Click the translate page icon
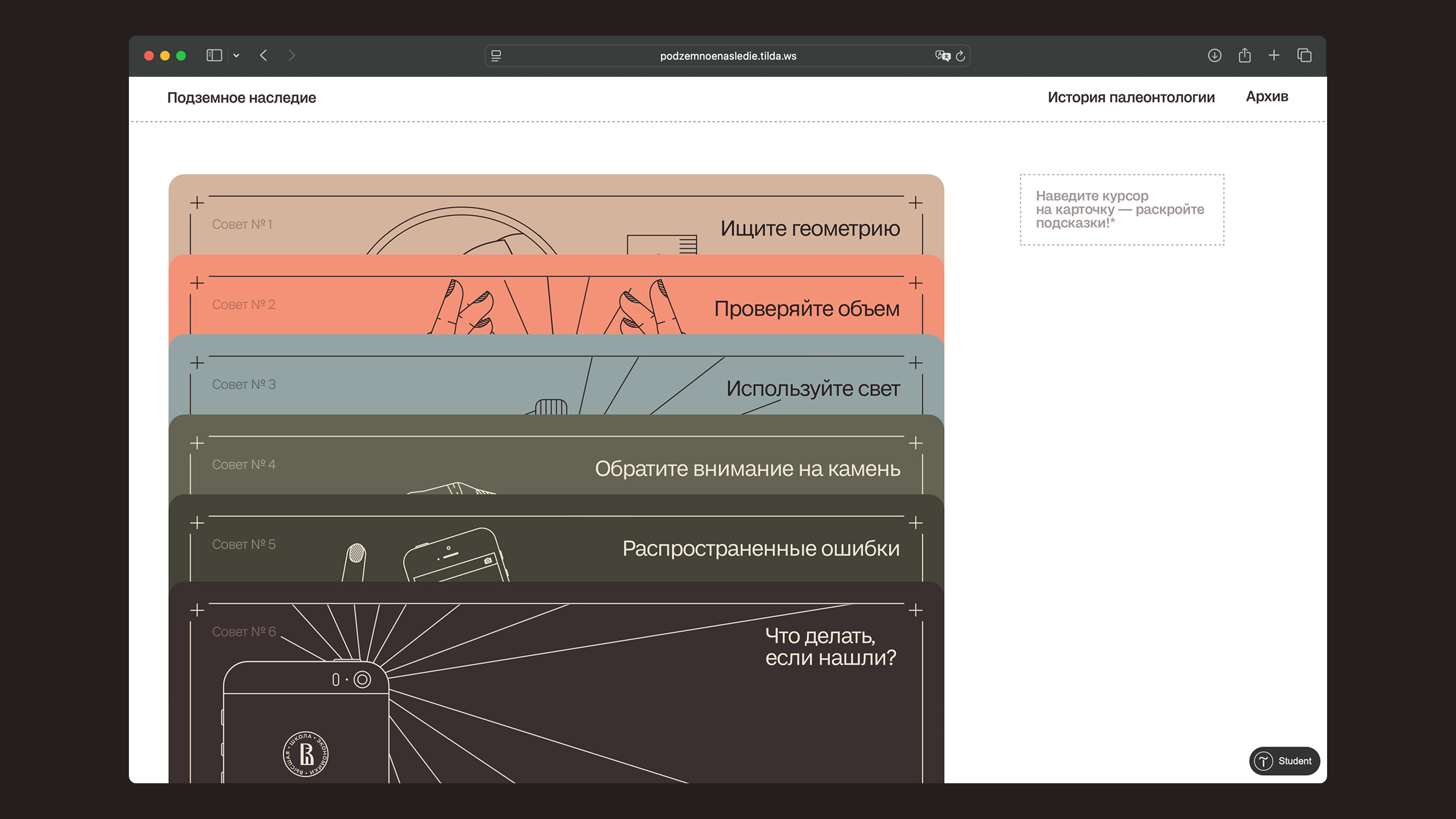Viewport: 1456px width, 819px height. [942, 56]
